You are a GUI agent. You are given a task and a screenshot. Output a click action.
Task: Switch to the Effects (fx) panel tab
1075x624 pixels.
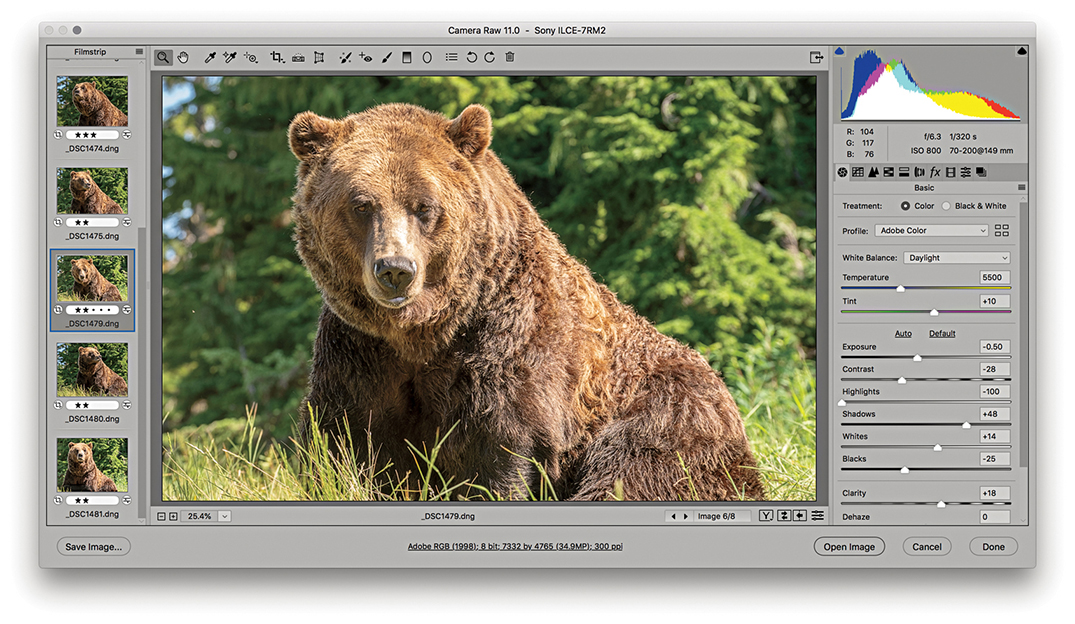(x=935, y=173)
